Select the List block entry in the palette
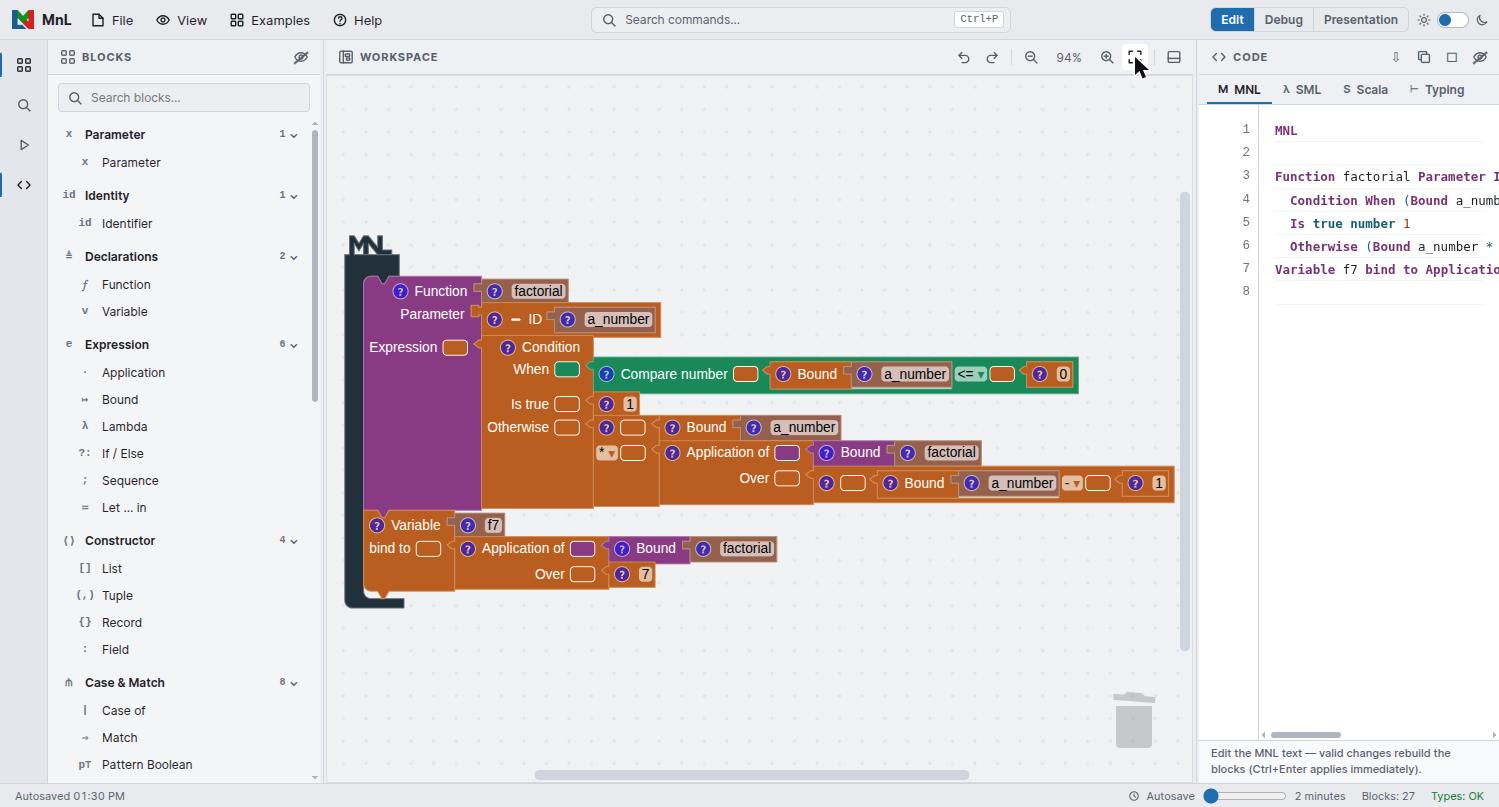 [x=112, y=568]
